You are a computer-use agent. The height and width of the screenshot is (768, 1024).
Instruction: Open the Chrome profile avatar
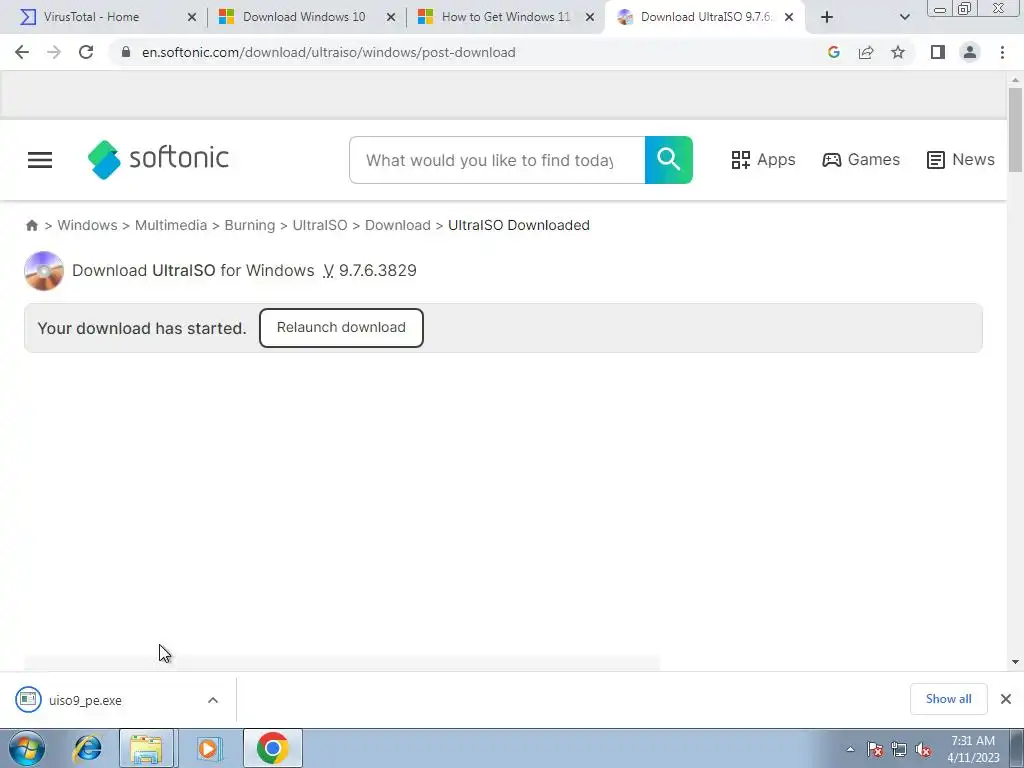tap(970, 52)
